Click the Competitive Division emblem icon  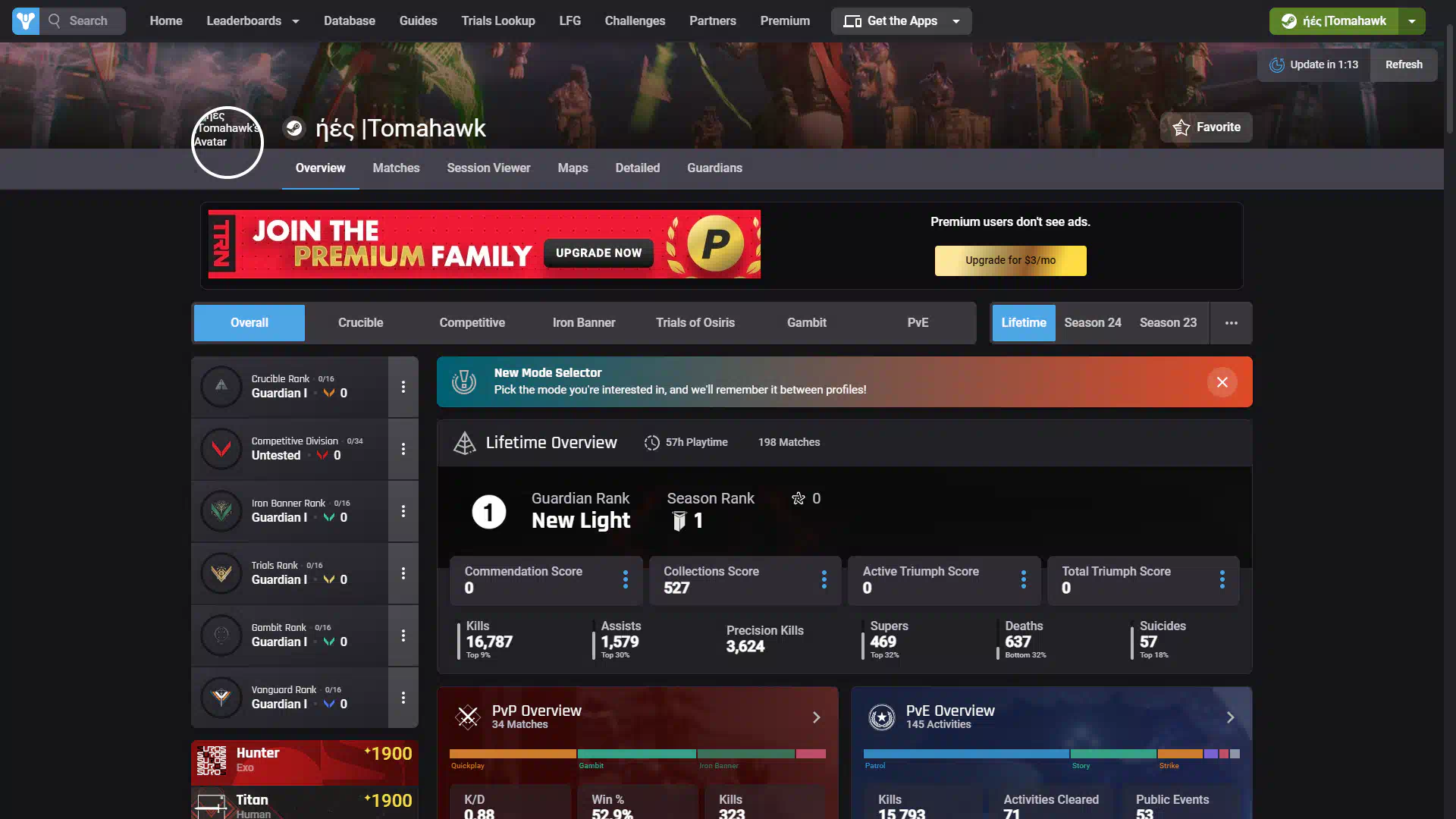coord(221,448)
